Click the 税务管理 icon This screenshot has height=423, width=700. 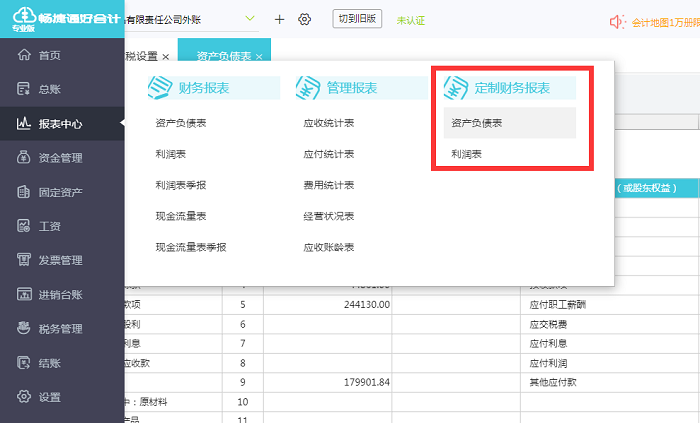[24, 328]
